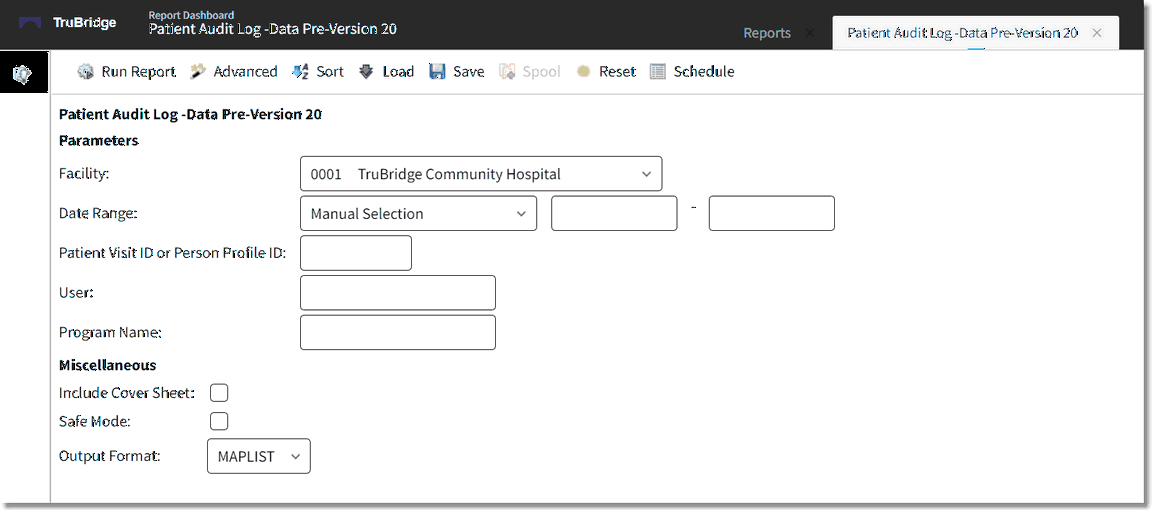
Task: Close the Patient Audit Log tab
Action: point(1097,33)
